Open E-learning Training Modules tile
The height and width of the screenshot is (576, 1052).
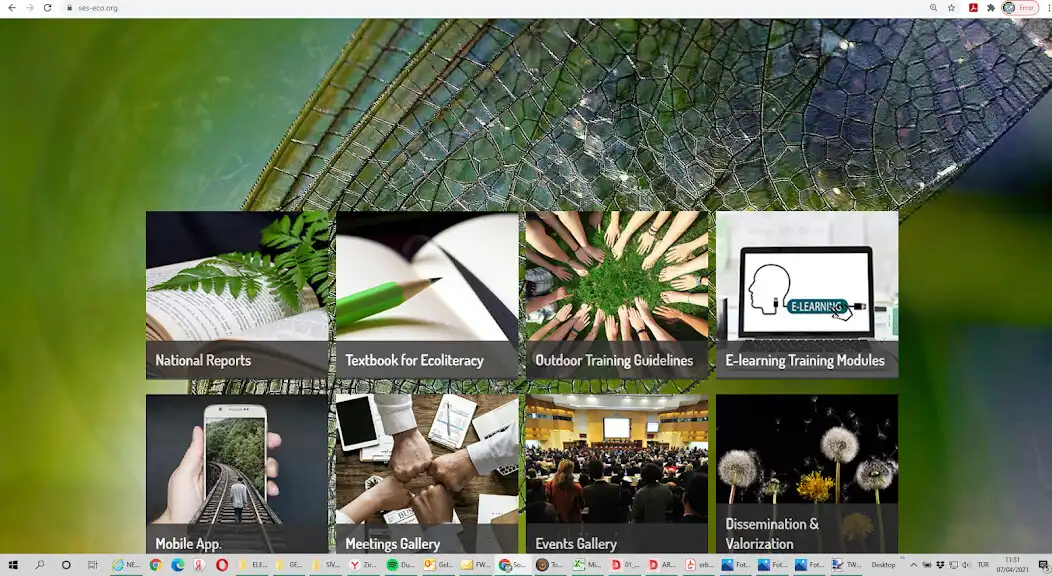pyautogui.click(x=807, y=295)
